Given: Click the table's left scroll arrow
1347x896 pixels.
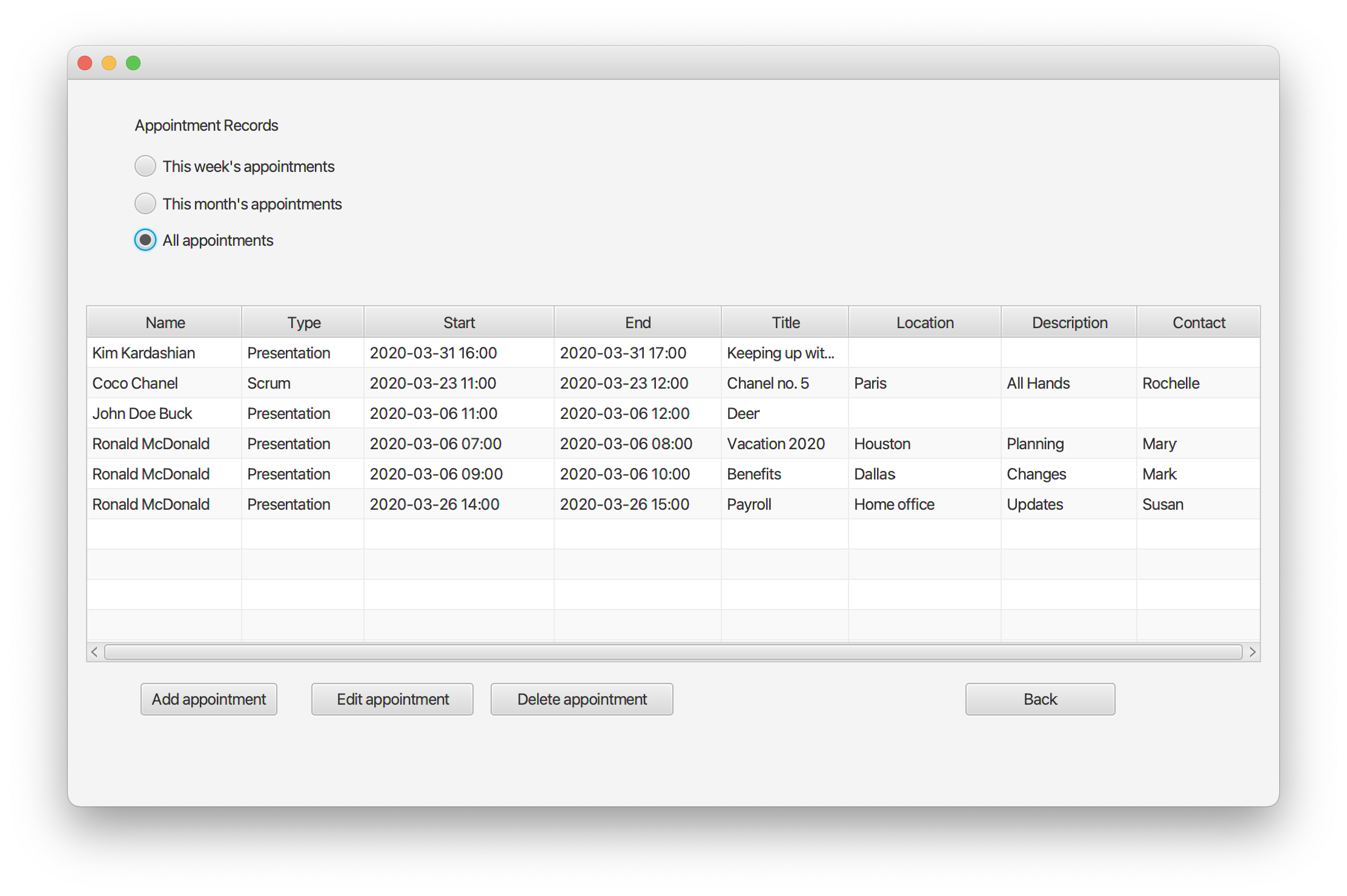Looking at the screenshot, I should 94,652.
